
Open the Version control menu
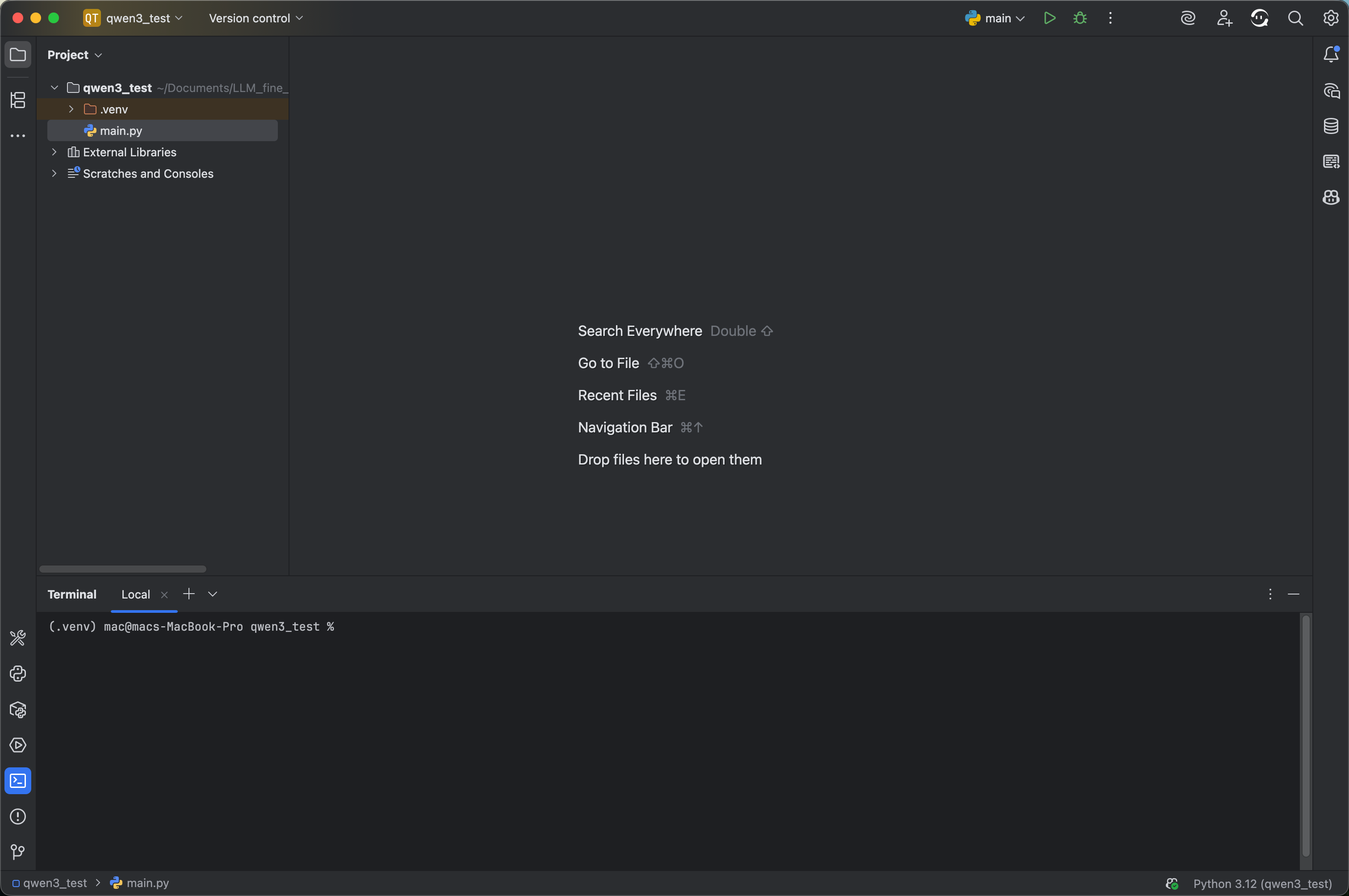point(256,18)
